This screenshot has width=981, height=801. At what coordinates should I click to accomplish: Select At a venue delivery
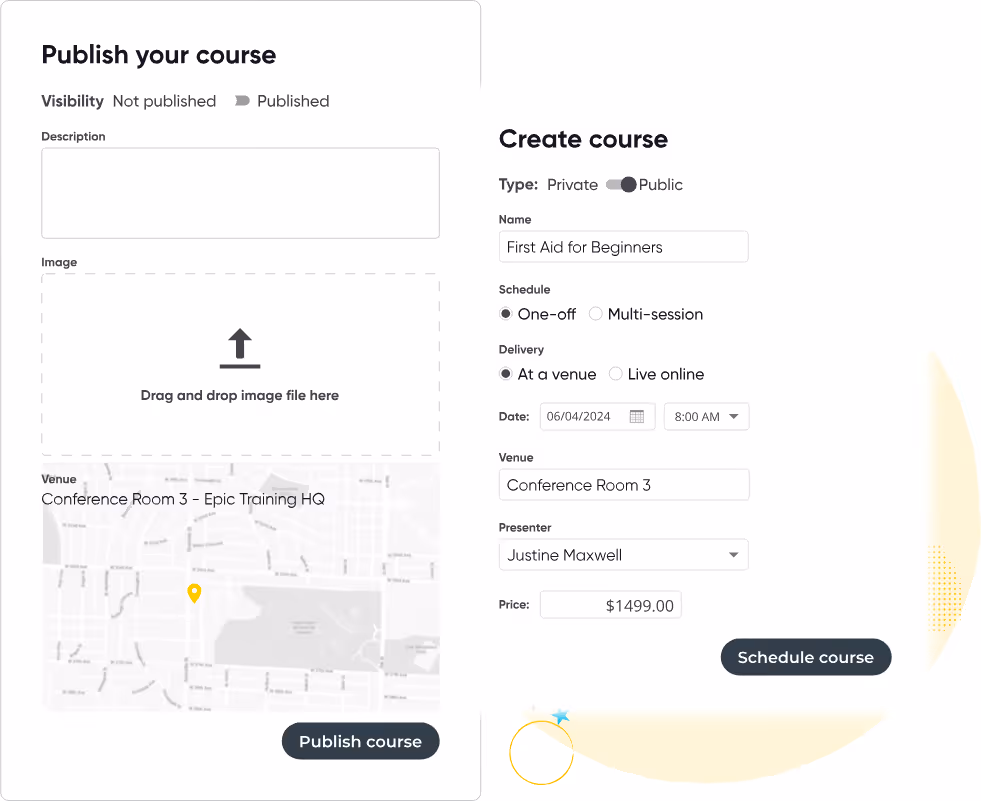[x=506, y=373]
